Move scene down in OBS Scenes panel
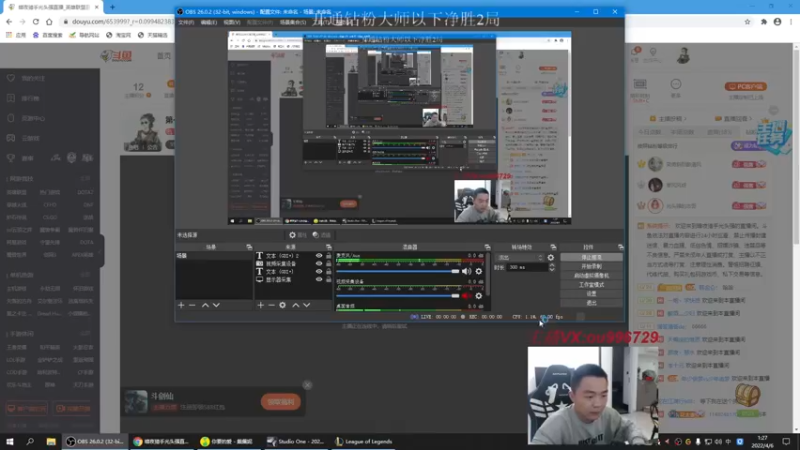Image resolution: width=800 pixels, height=450 pixels. pos(216,305)
